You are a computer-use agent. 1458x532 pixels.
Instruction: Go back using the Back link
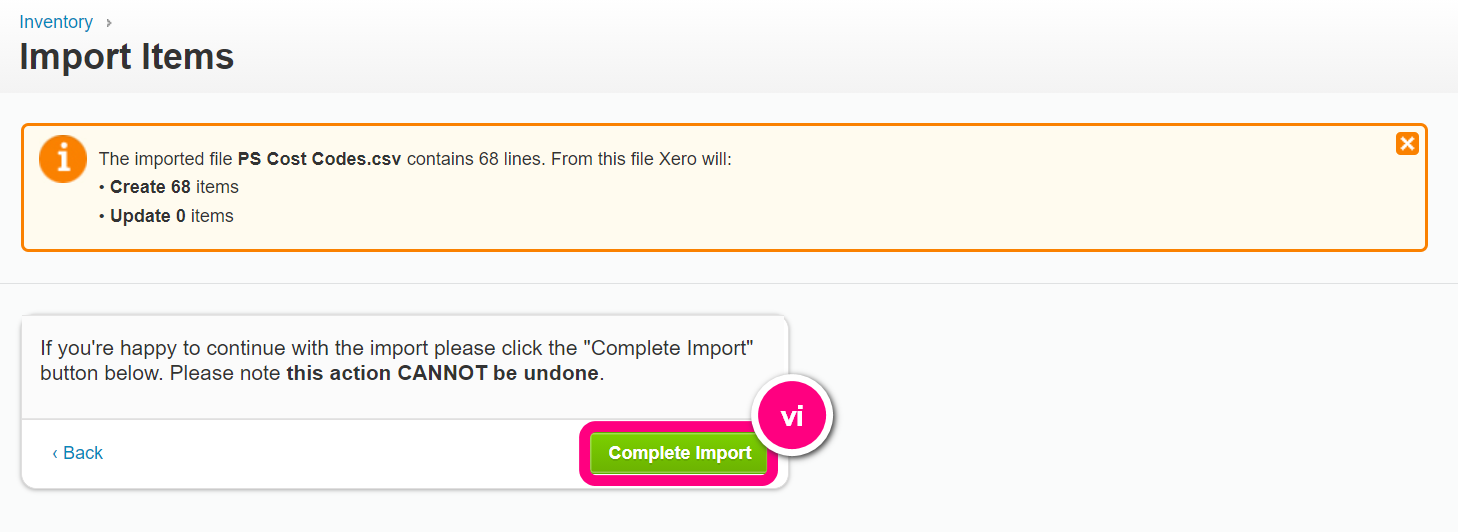[78, 453]
